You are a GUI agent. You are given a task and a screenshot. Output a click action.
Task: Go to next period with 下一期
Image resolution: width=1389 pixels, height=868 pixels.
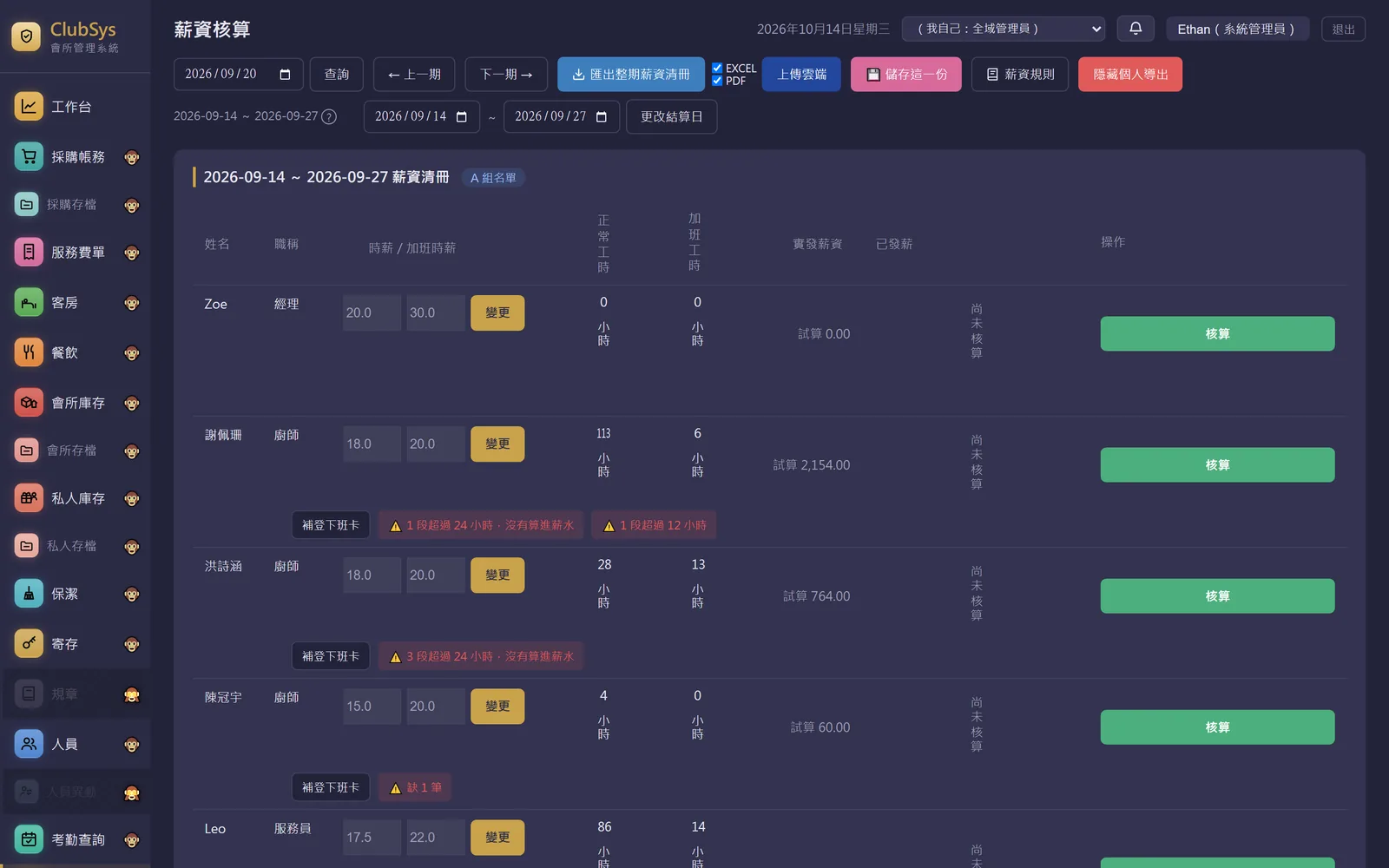click(x=506, y=75)
